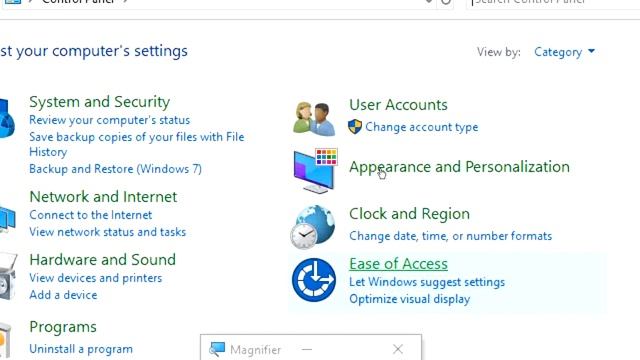640x360 pixels.
Task: Open Appearance and Personalization heading
Action: tap(459, 167)
